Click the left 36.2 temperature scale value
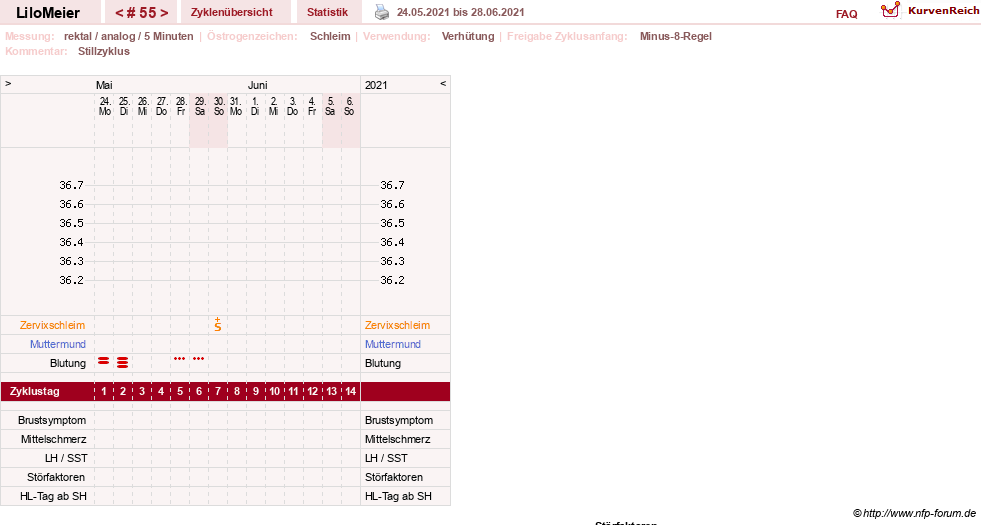The height and width of the screenshot is (525, 981). 71,280
